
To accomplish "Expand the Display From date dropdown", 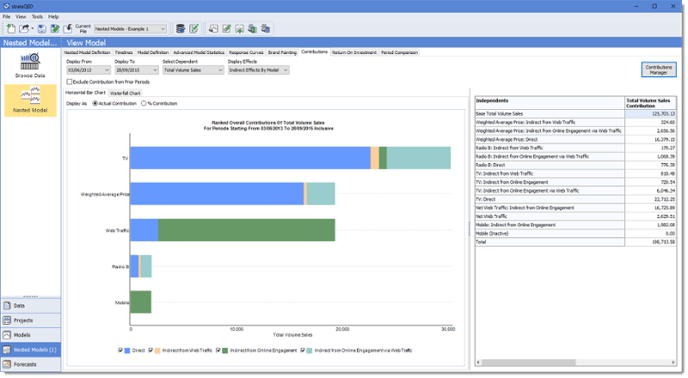I will (107, 70).
